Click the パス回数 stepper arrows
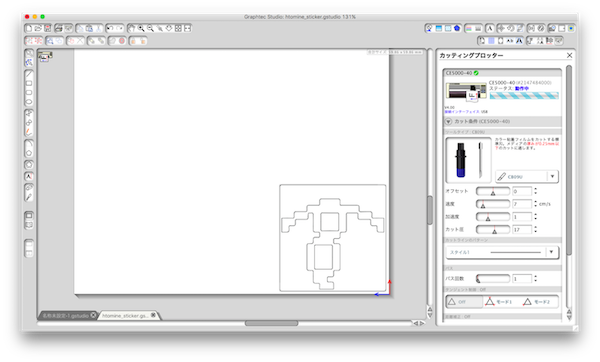Viewport: 600px width, 362px height. click(535, 278)
